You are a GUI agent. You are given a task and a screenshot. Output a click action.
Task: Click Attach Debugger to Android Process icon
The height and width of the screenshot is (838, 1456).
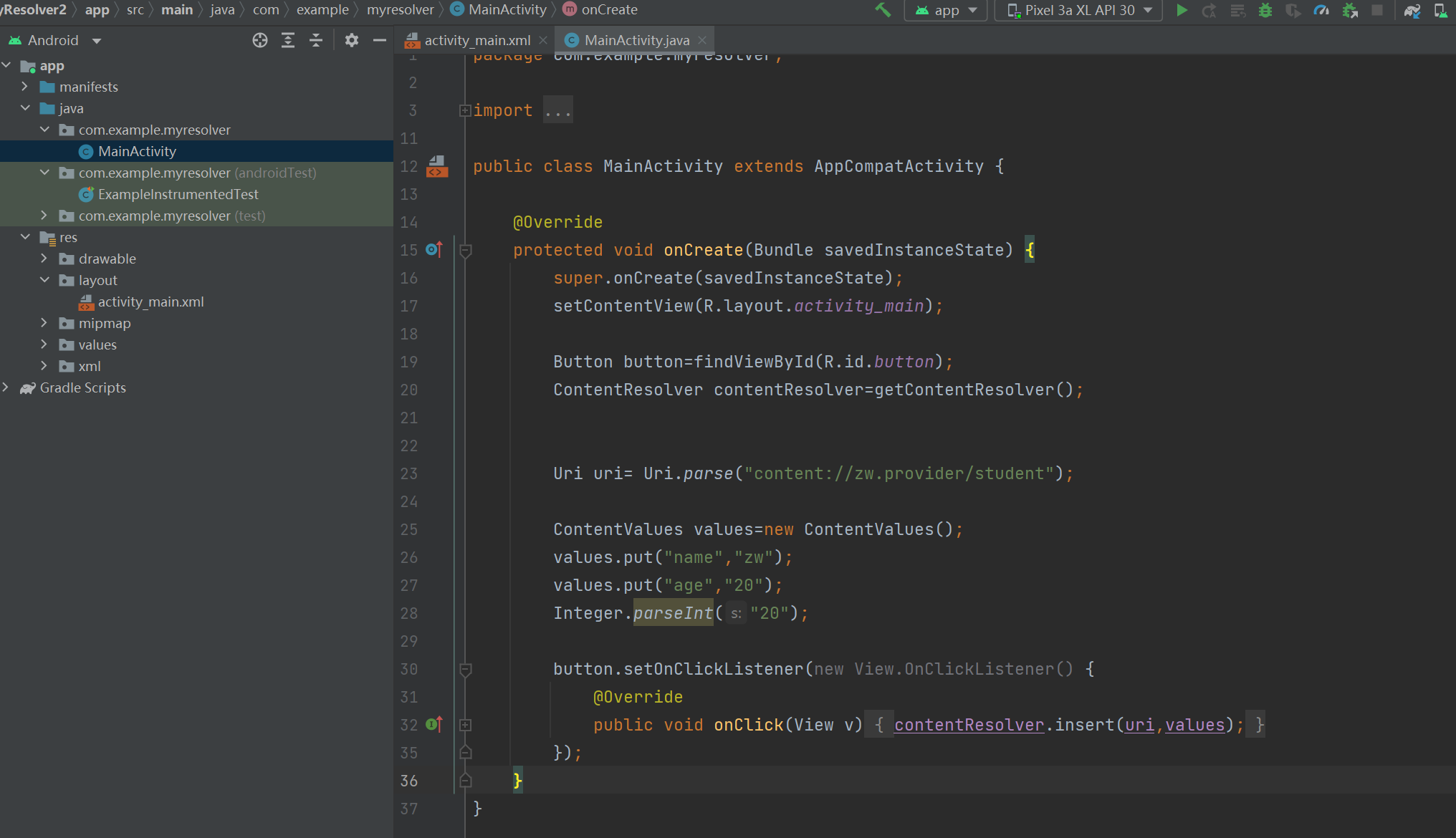pyautogui.click(x=1350, y=10)
